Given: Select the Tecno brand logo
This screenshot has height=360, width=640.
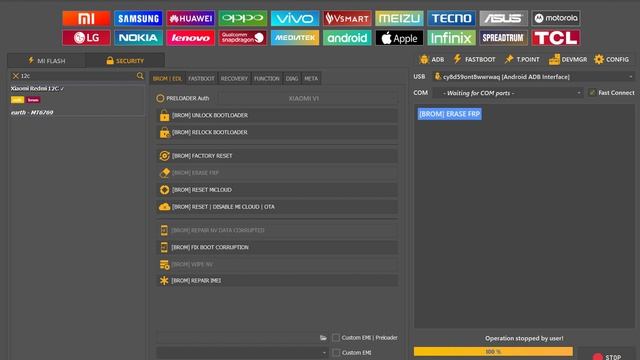Looking at the screenshot, I should point(451,18).
